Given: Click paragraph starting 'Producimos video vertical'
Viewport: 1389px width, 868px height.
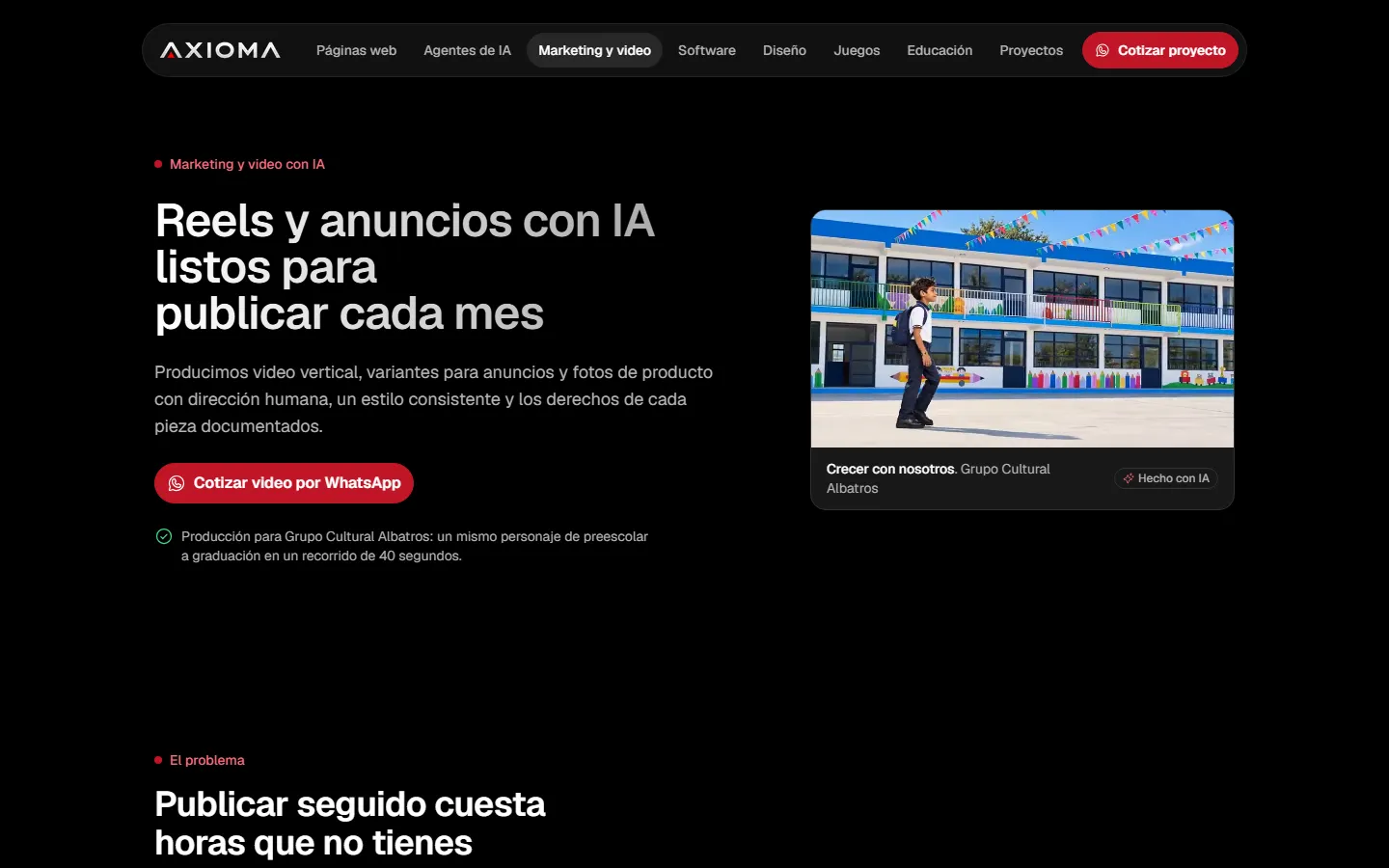Looking at the screenshot, I should [x=434, y=399].
